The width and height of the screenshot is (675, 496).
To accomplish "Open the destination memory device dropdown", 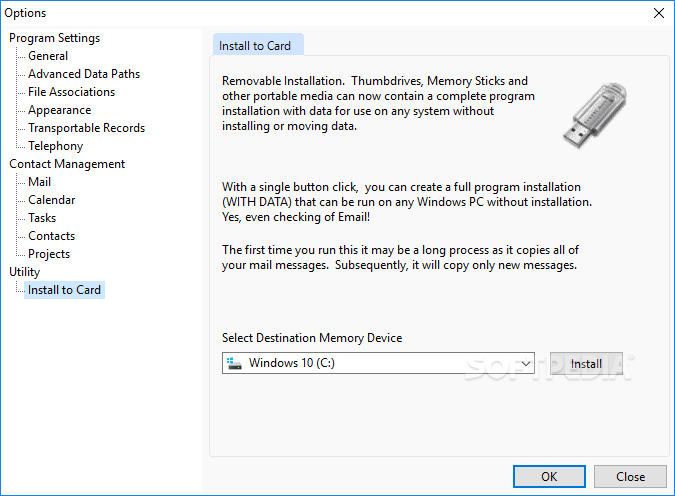I will [x=525, y=363].
